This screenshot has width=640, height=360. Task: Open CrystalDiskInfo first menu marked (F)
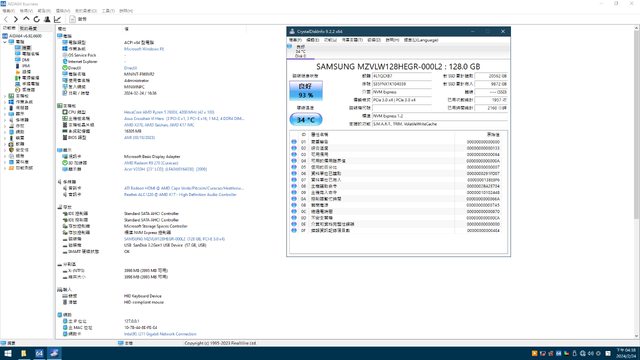(x=295, y=40)
